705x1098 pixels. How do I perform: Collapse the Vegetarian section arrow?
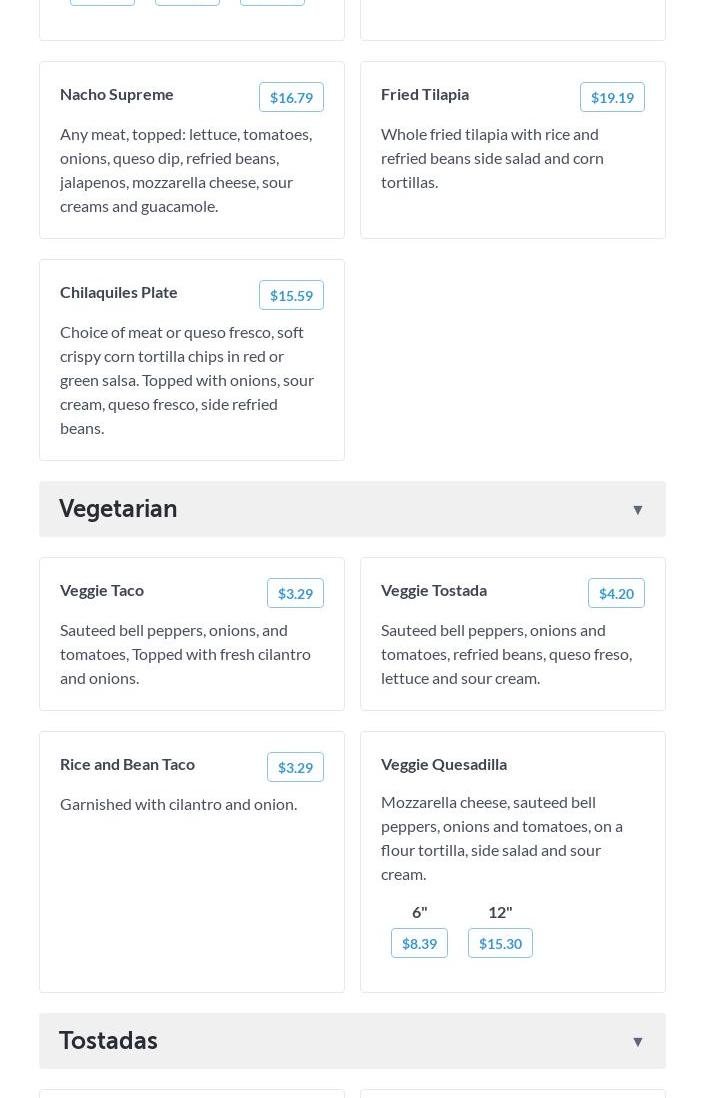[637, 510]
